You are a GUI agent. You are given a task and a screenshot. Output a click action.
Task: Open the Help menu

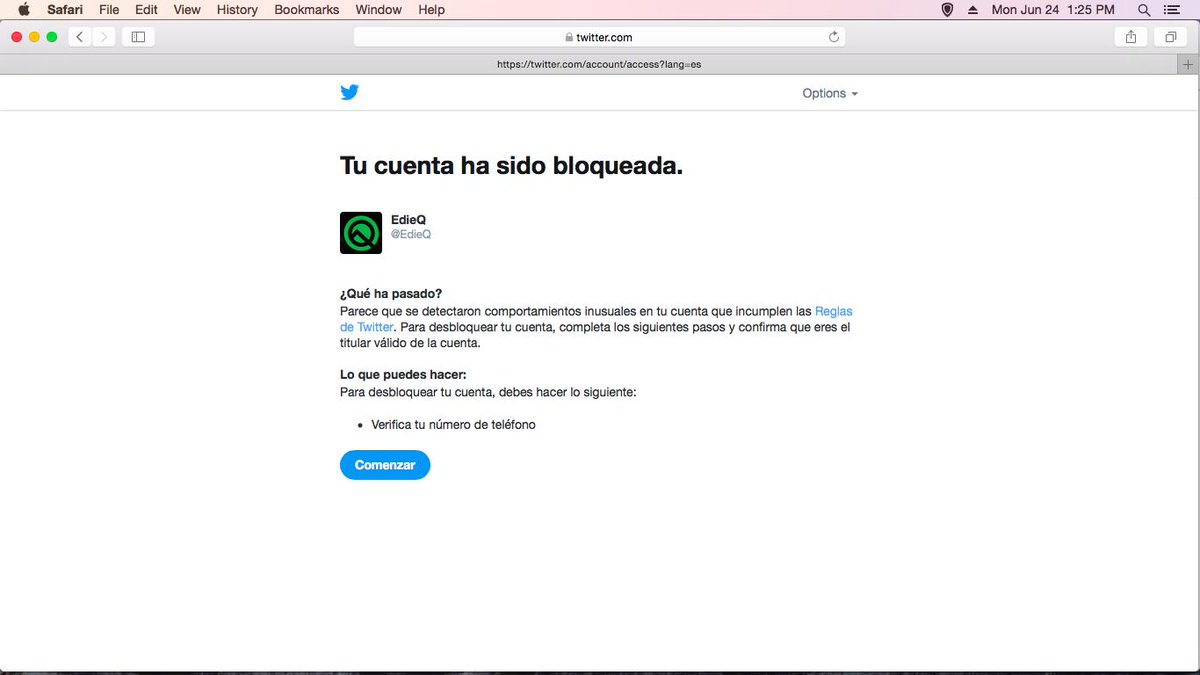pos(431,10)
